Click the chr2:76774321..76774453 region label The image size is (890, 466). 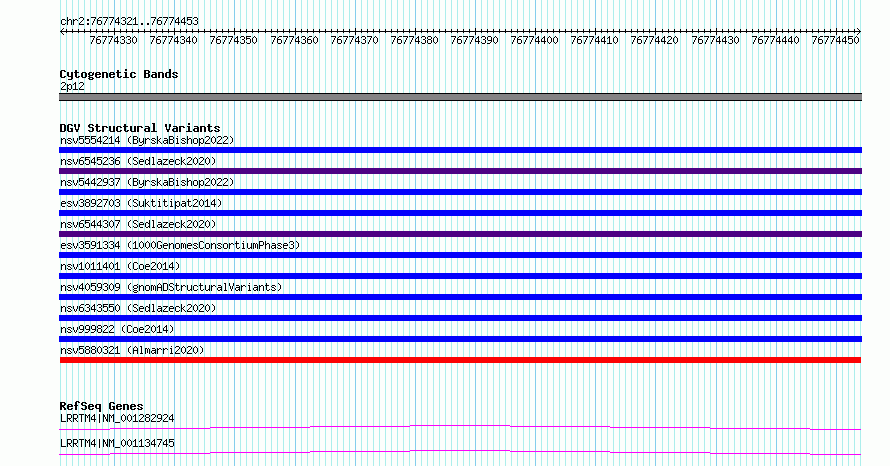pyautogui.click(x=129, y=21)
